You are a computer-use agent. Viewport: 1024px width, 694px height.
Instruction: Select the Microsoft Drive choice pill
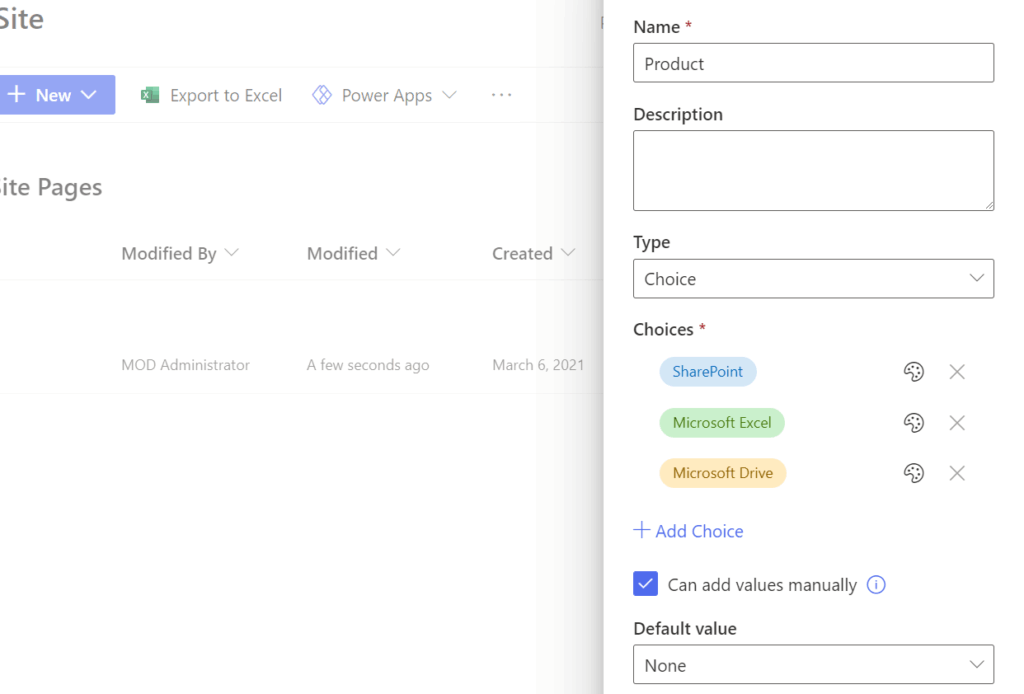(x=722, y=473)
